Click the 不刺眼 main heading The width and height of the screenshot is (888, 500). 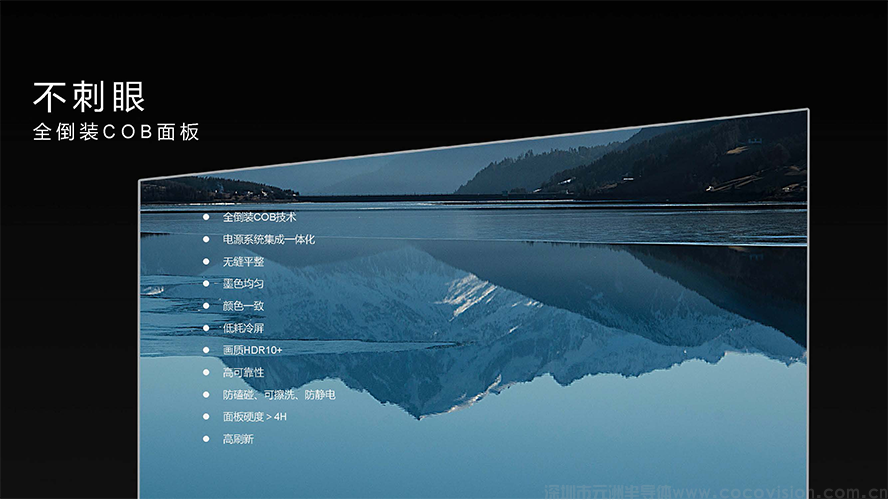click(x=90, y=97)
